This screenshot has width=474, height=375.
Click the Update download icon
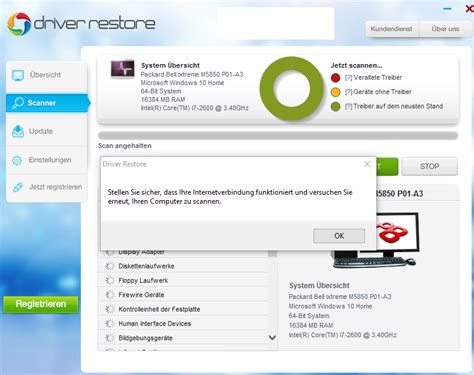(18, 131)
